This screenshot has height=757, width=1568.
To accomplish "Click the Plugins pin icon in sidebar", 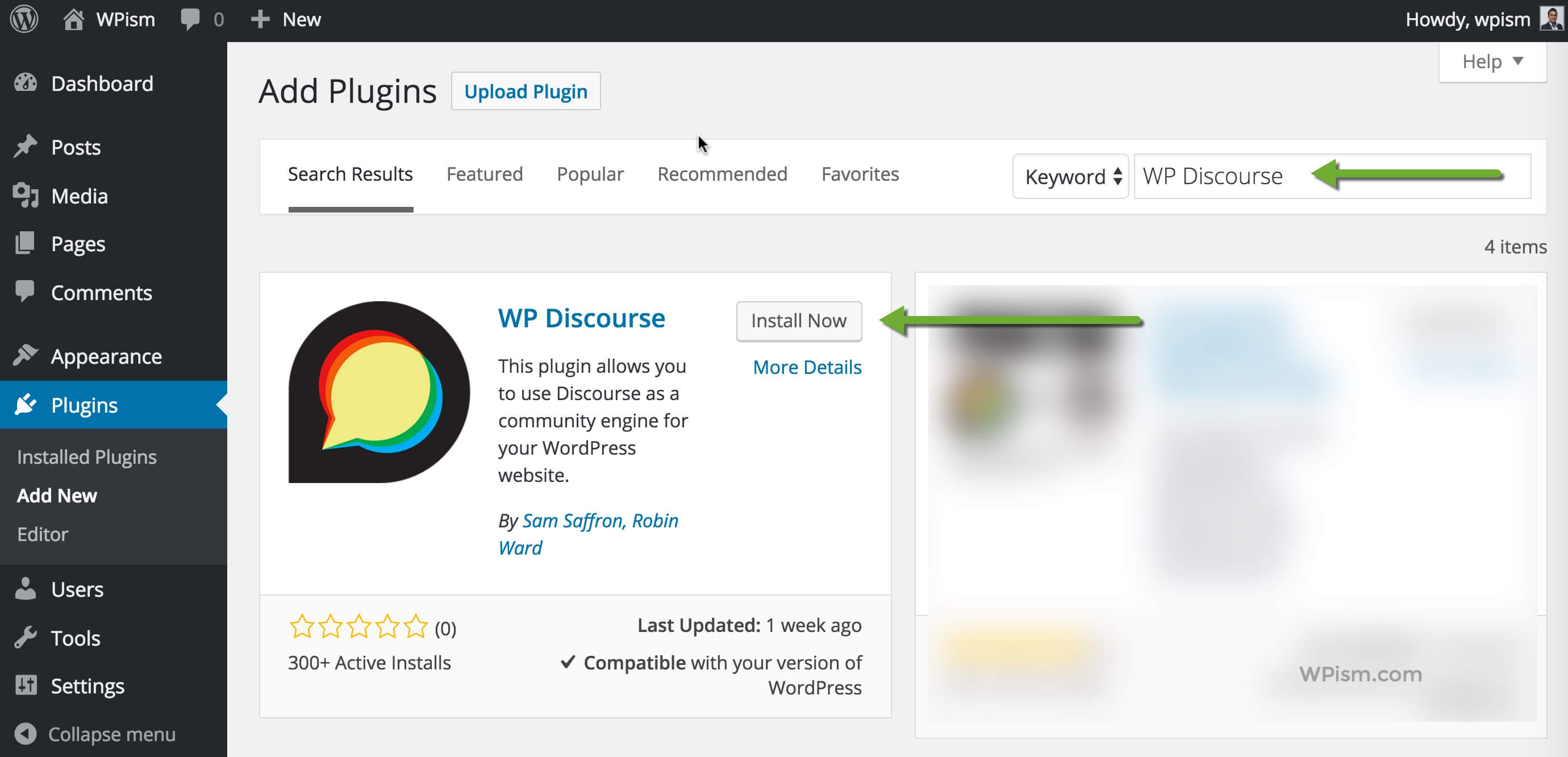I will [x=25, y=405].
